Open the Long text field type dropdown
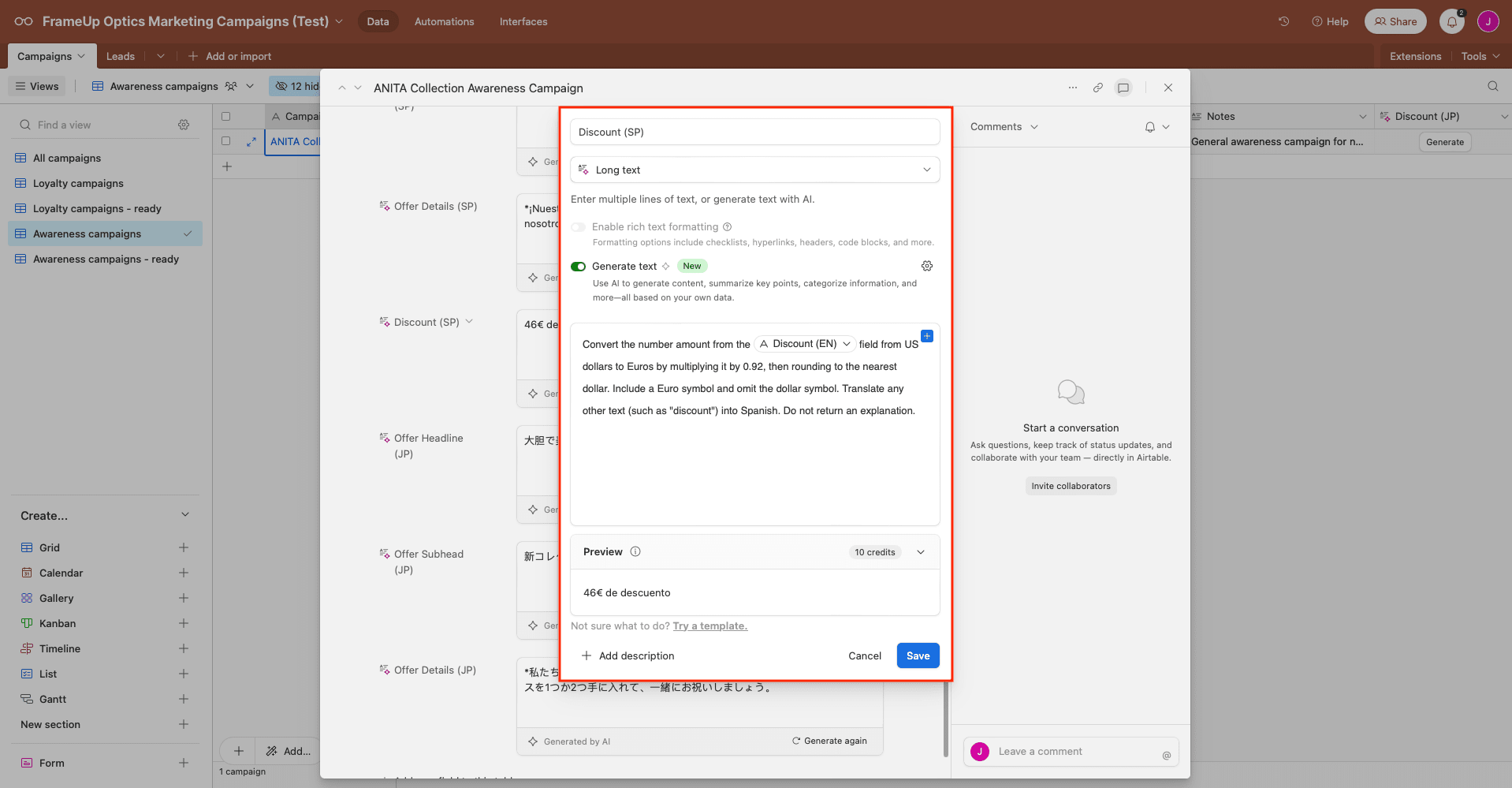The height and width of the screenshot is (788, 1512). (x=754, y=170)
